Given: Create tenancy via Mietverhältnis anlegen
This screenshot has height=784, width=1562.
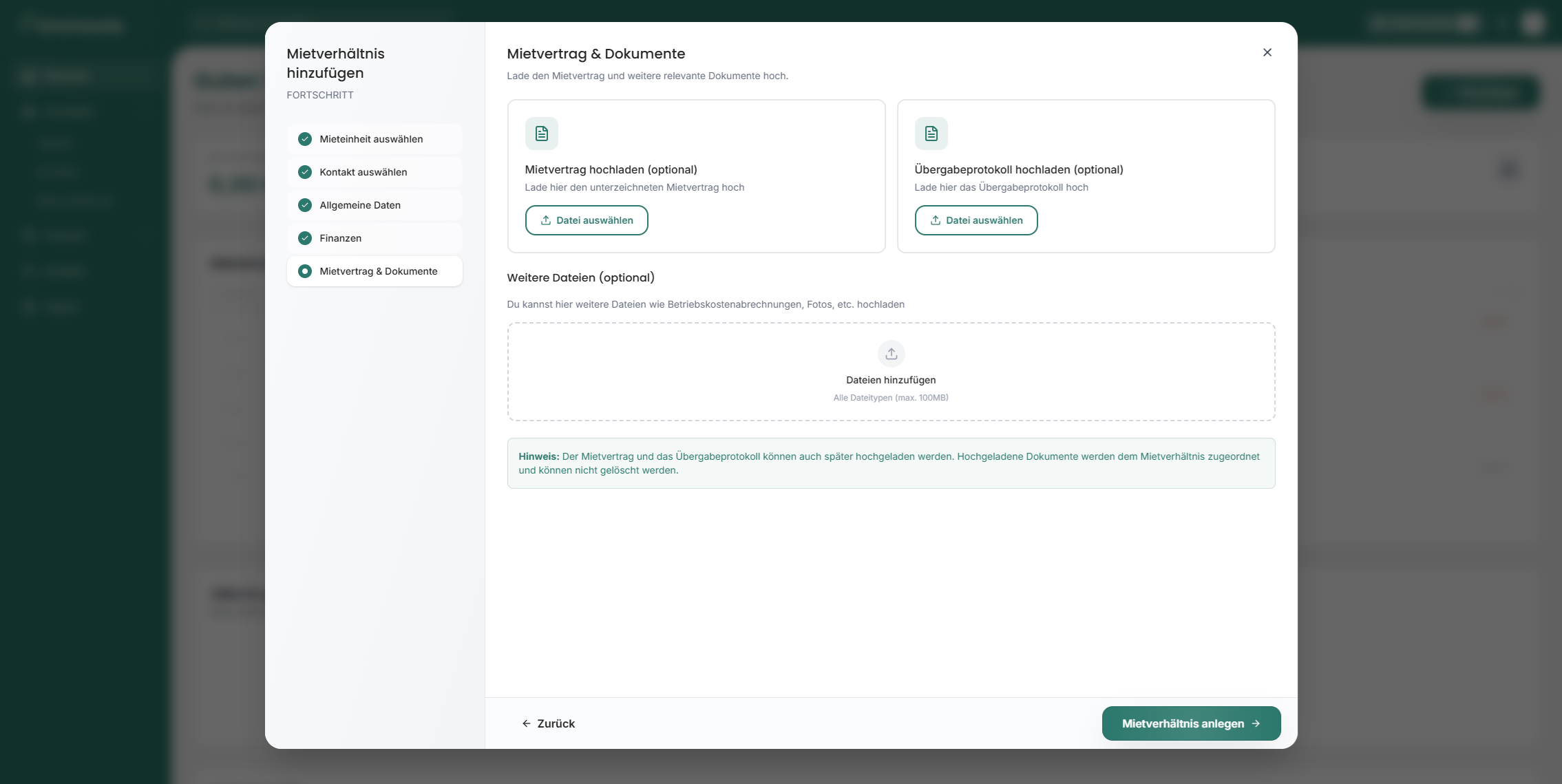Looking at the screenshot, I should (x=1191, y=723).
